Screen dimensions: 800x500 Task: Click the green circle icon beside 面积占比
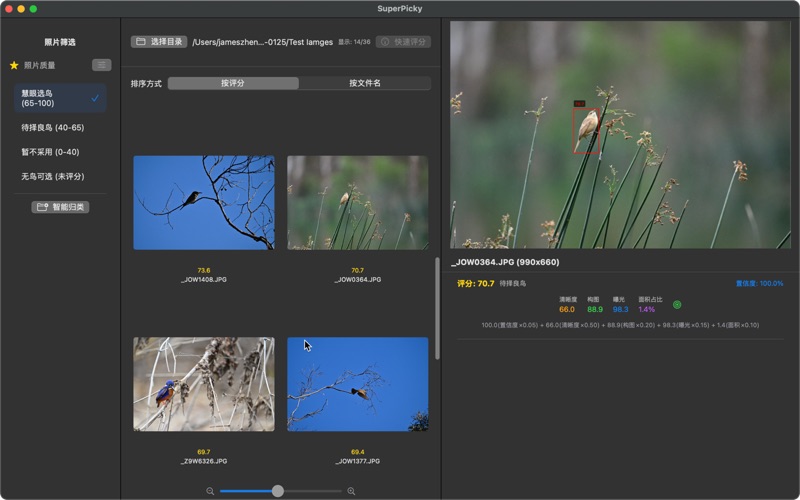click(677, 304)
